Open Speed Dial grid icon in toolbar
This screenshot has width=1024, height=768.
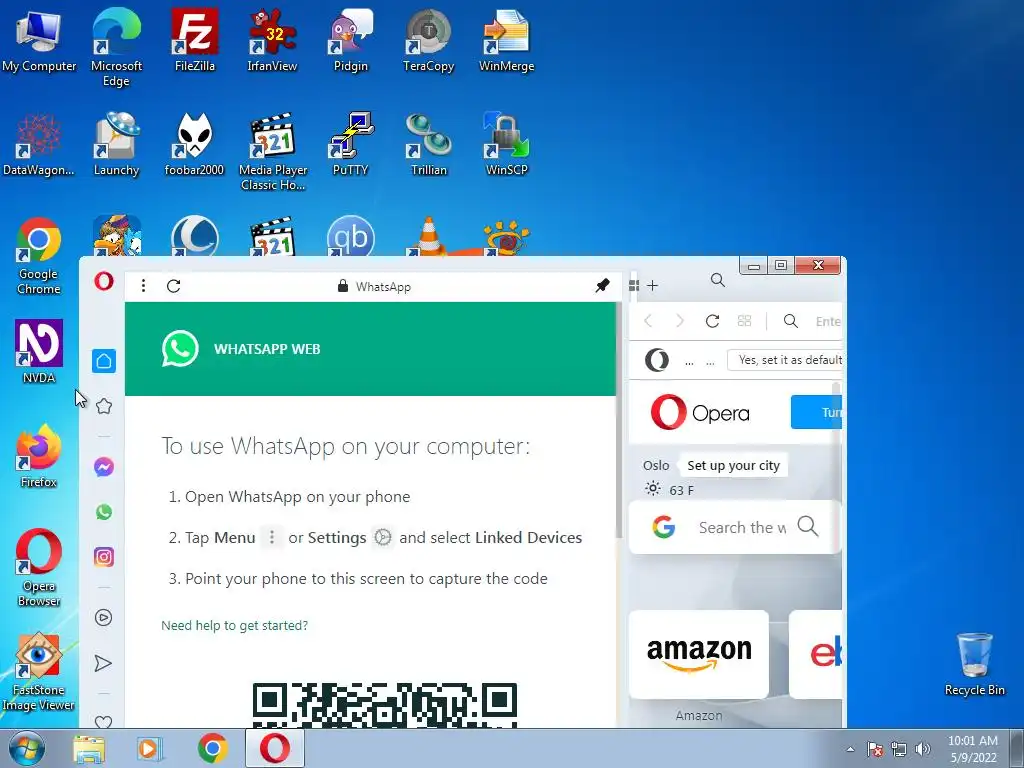[744, 321]
